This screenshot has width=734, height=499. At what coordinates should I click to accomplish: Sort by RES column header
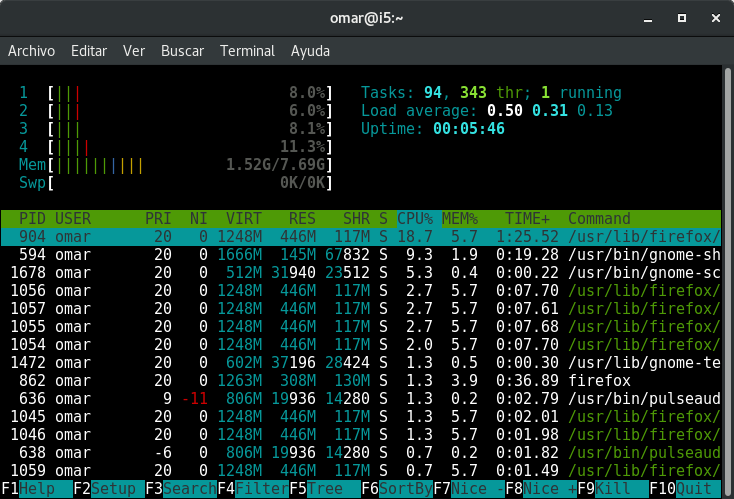point(302,219)
